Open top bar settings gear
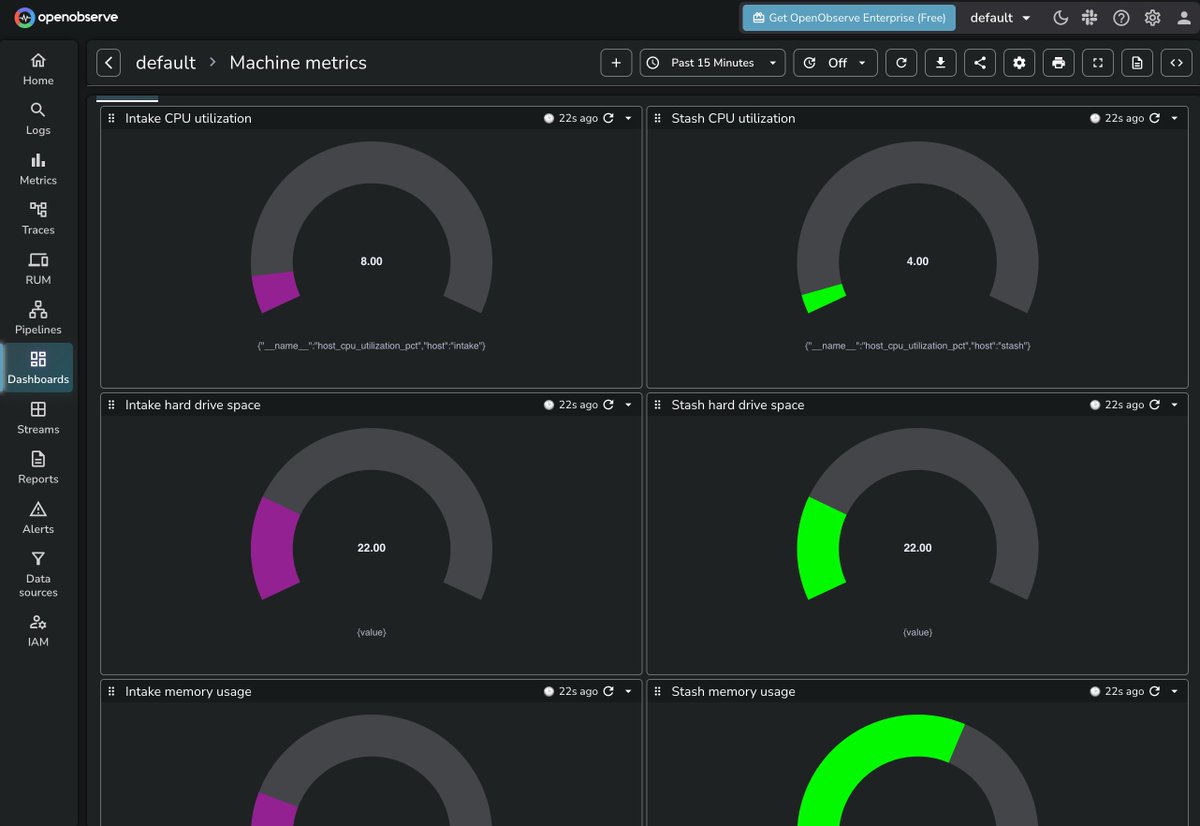 [1152, 18]
